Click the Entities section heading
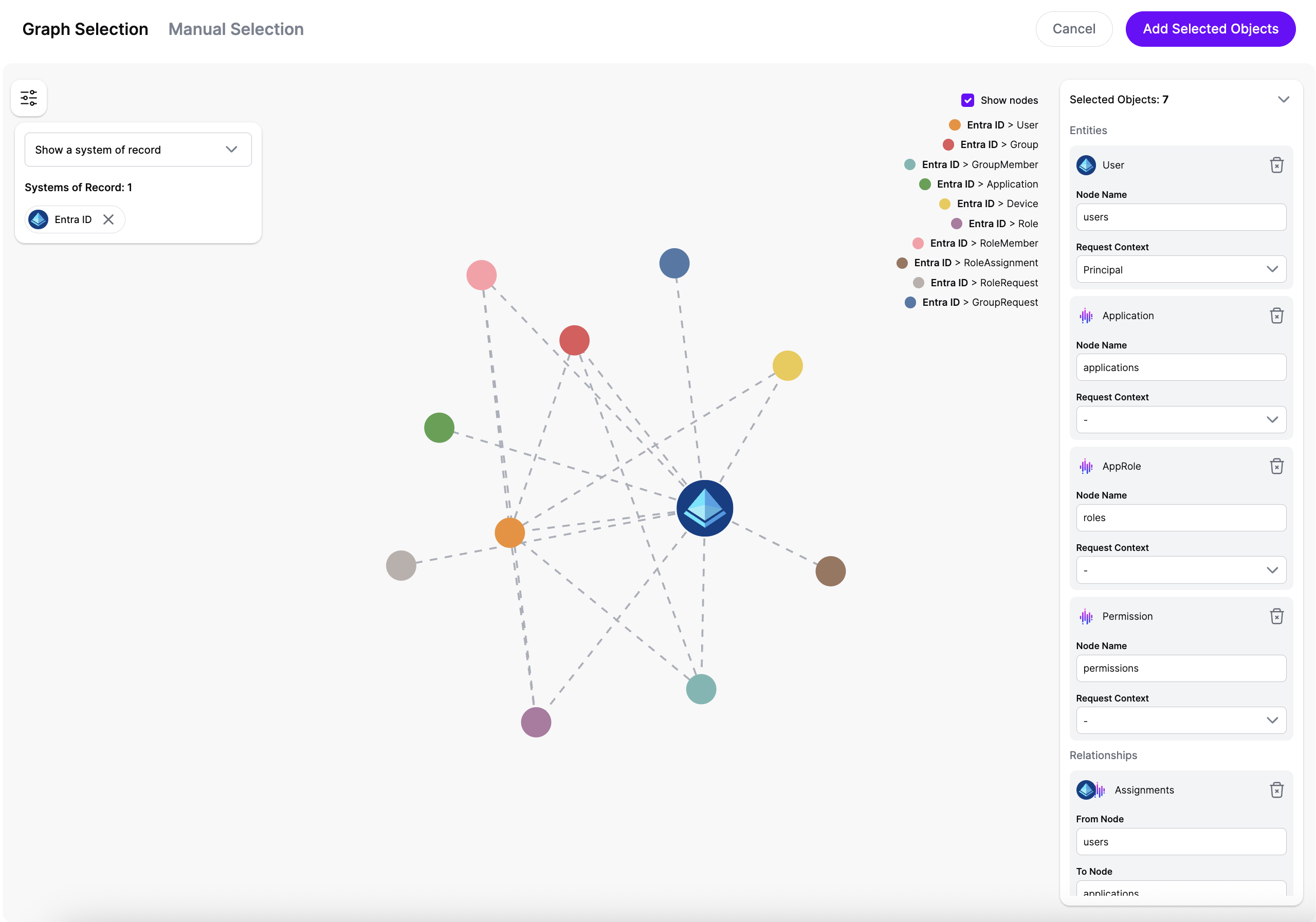The width and height of the screenshot is (1316, 922). [x=1088, y=131]
